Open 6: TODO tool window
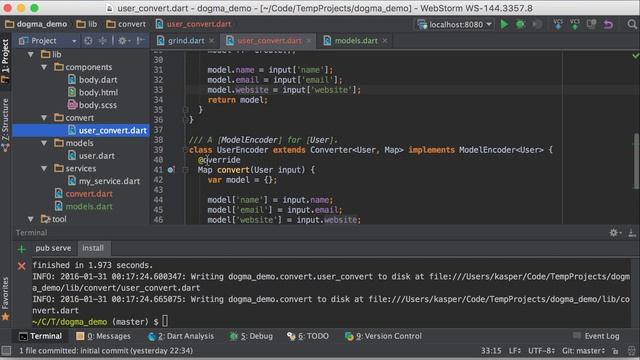 coord(307,336)
